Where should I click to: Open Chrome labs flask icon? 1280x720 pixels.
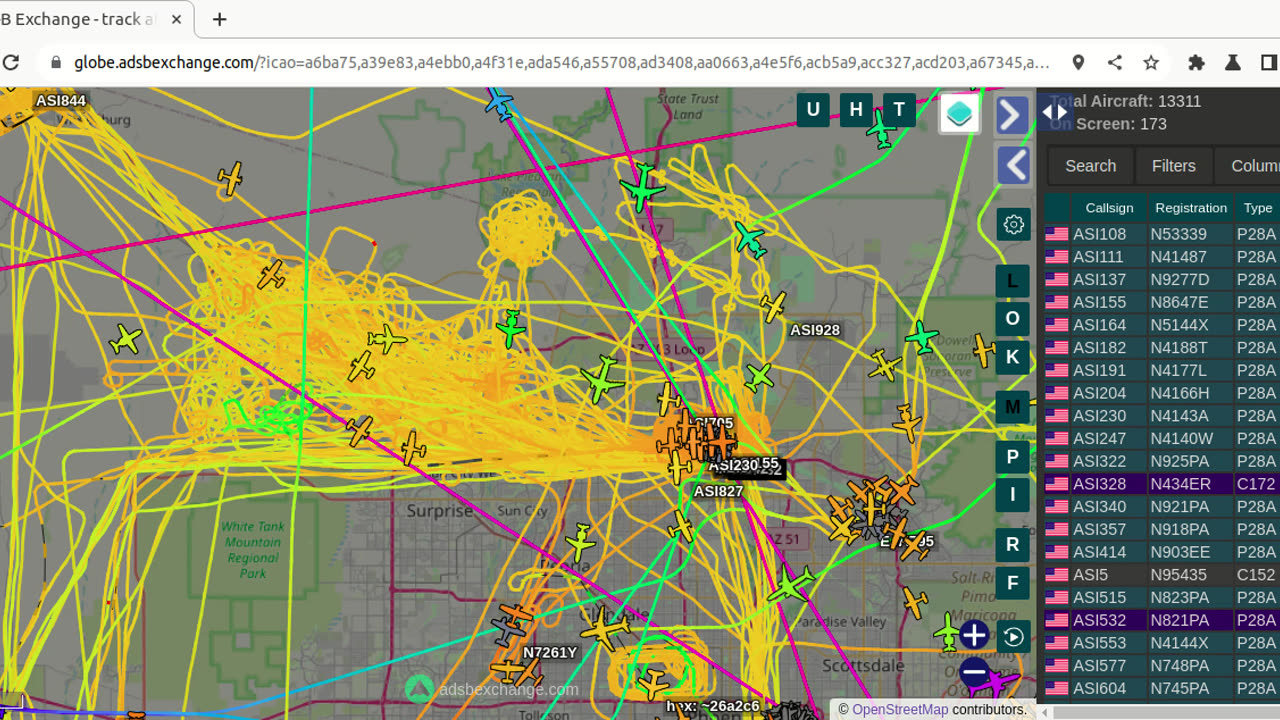tap(1232, 62)
